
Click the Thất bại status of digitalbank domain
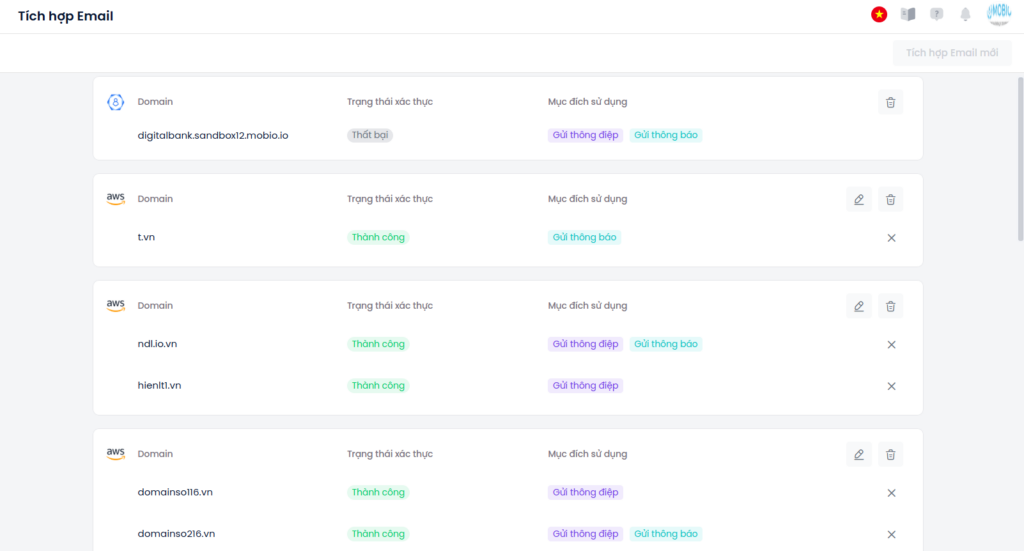coord(370,135)
